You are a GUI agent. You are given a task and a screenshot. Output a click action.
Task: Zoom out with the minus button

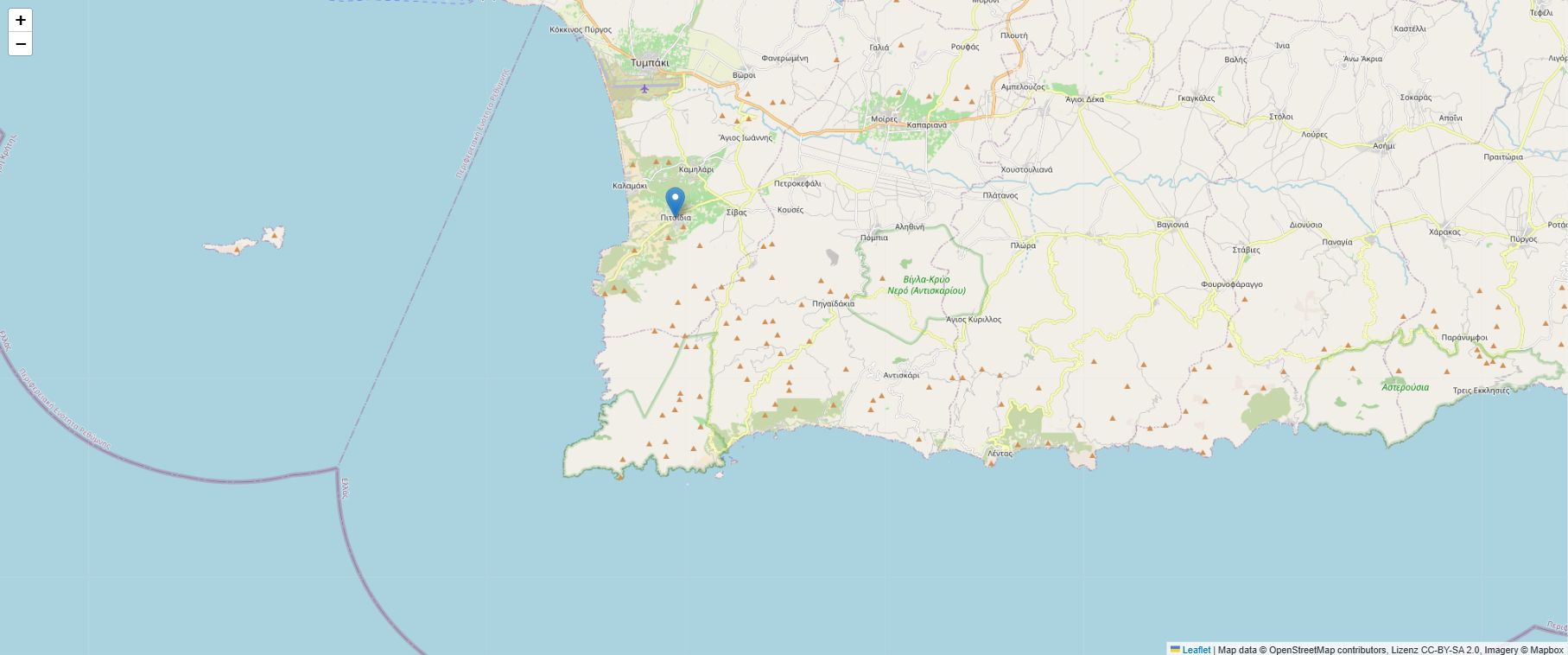click(21, 44)
